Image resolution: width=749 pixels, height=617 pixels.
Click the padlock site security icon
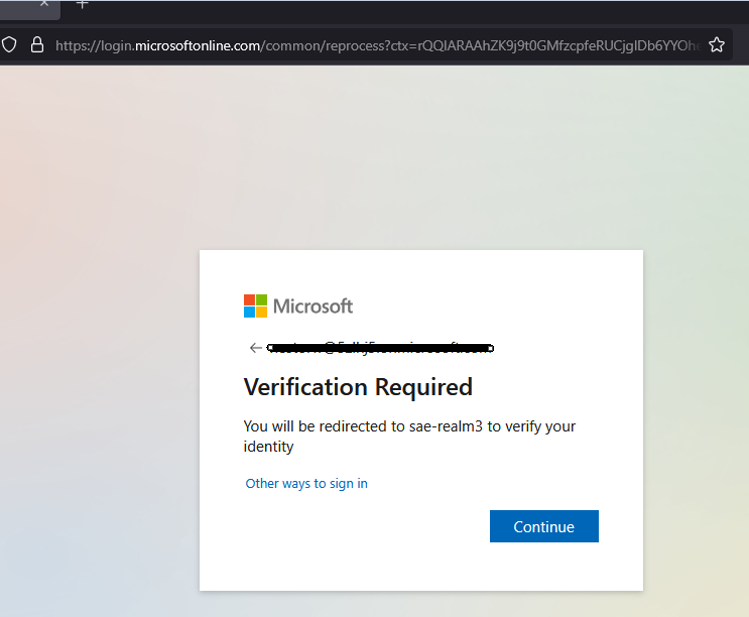tap(37, 44)
